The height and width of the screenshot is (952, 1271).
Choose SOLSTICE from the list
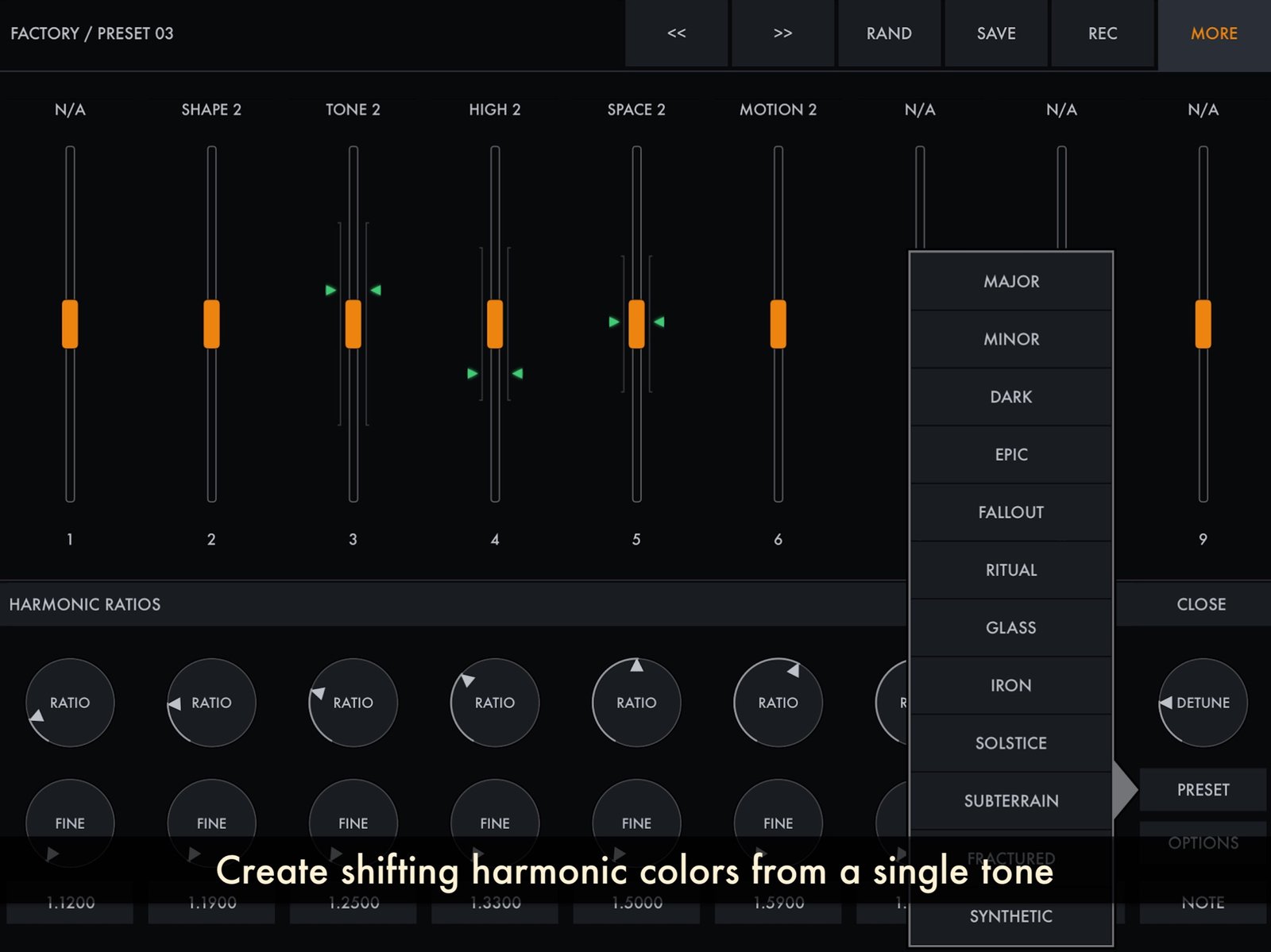point(1011,743)
